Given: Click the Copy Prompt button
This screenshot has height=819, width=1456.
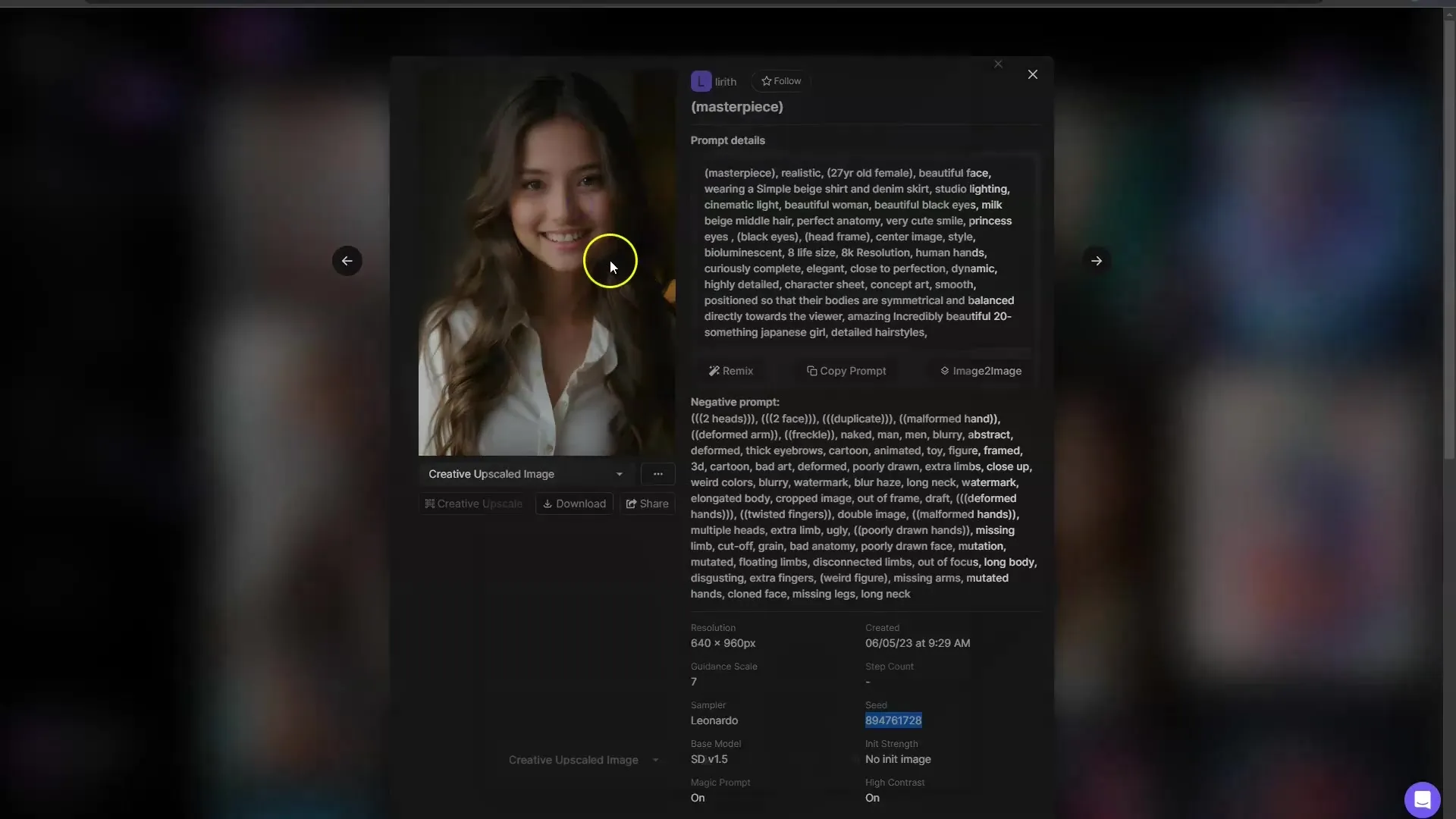Looking at the screenshot, I should (846, 371).
